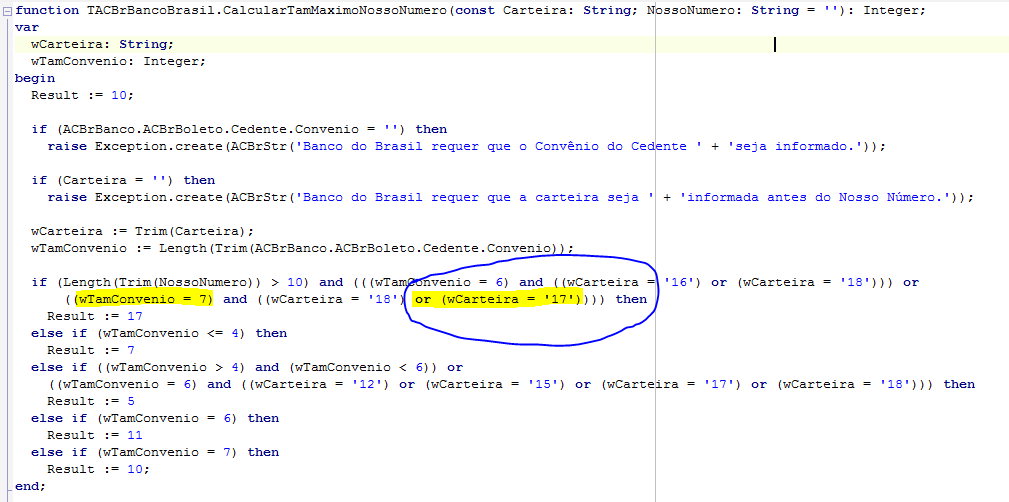This screenshot has height=502, width=1009.
Task: Click the "if (Carteira = '') then" line
Action: pos(123,180)
